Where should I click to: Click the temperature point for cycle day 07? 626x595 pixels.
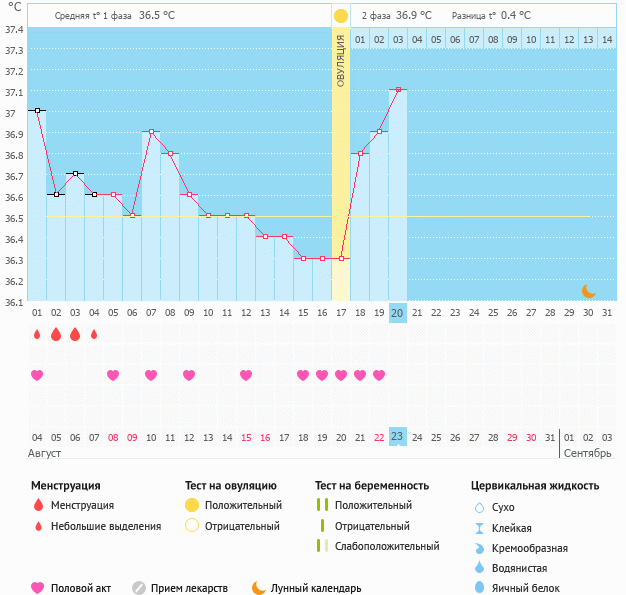pyautogui.click(x=151, y=132)
